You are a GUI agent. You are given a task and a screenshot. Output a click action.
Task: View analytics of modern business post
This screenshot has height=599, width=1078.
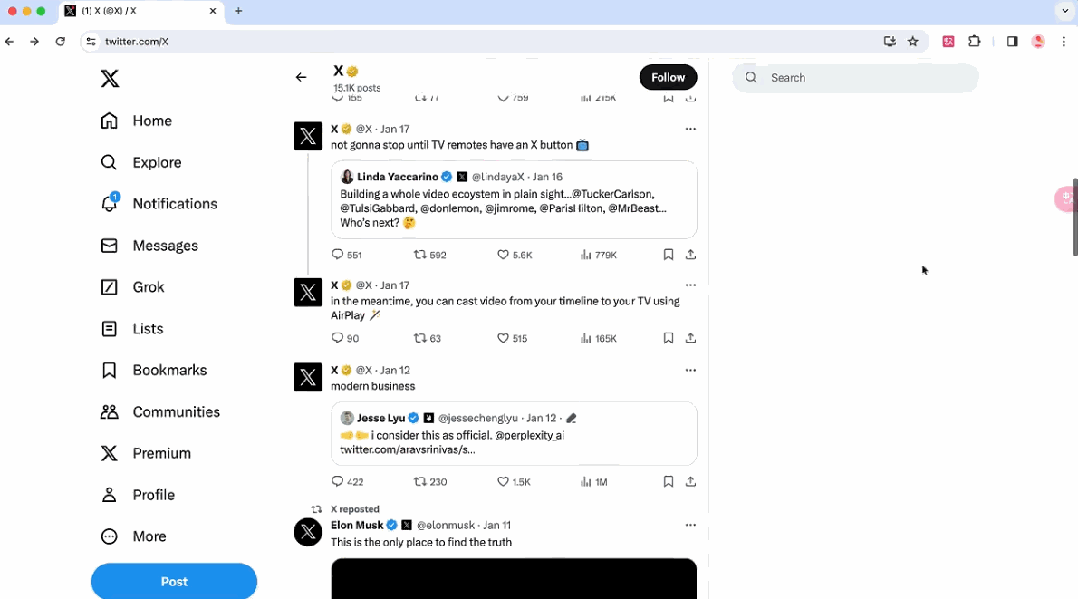595,482
